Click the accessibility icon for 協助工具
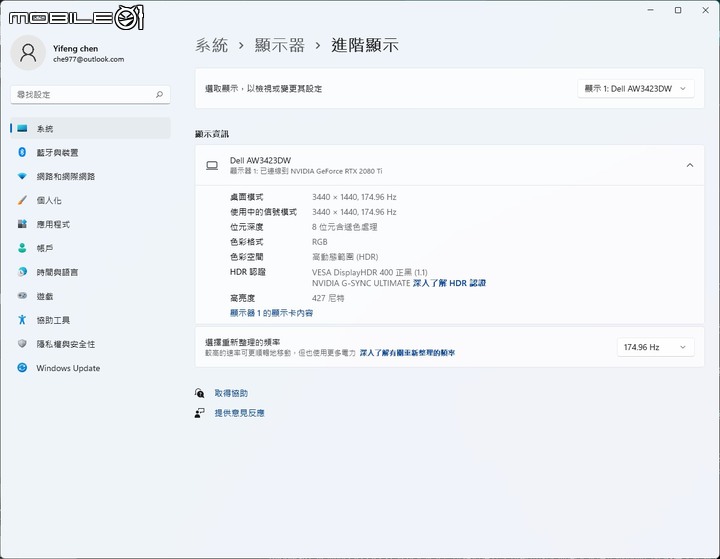 point(22,320)
